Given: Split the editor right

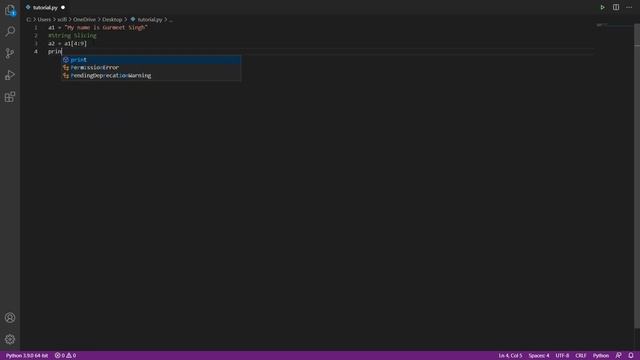Looking at the screenshot, I should (616, 7).
